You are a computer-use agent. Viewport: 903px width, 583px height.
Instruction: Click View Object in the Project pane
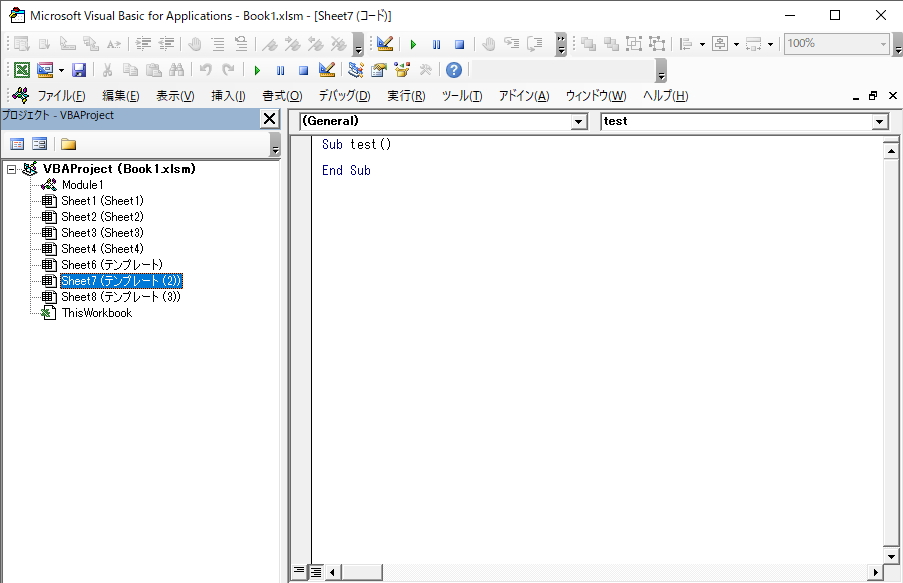pos(39,144)
